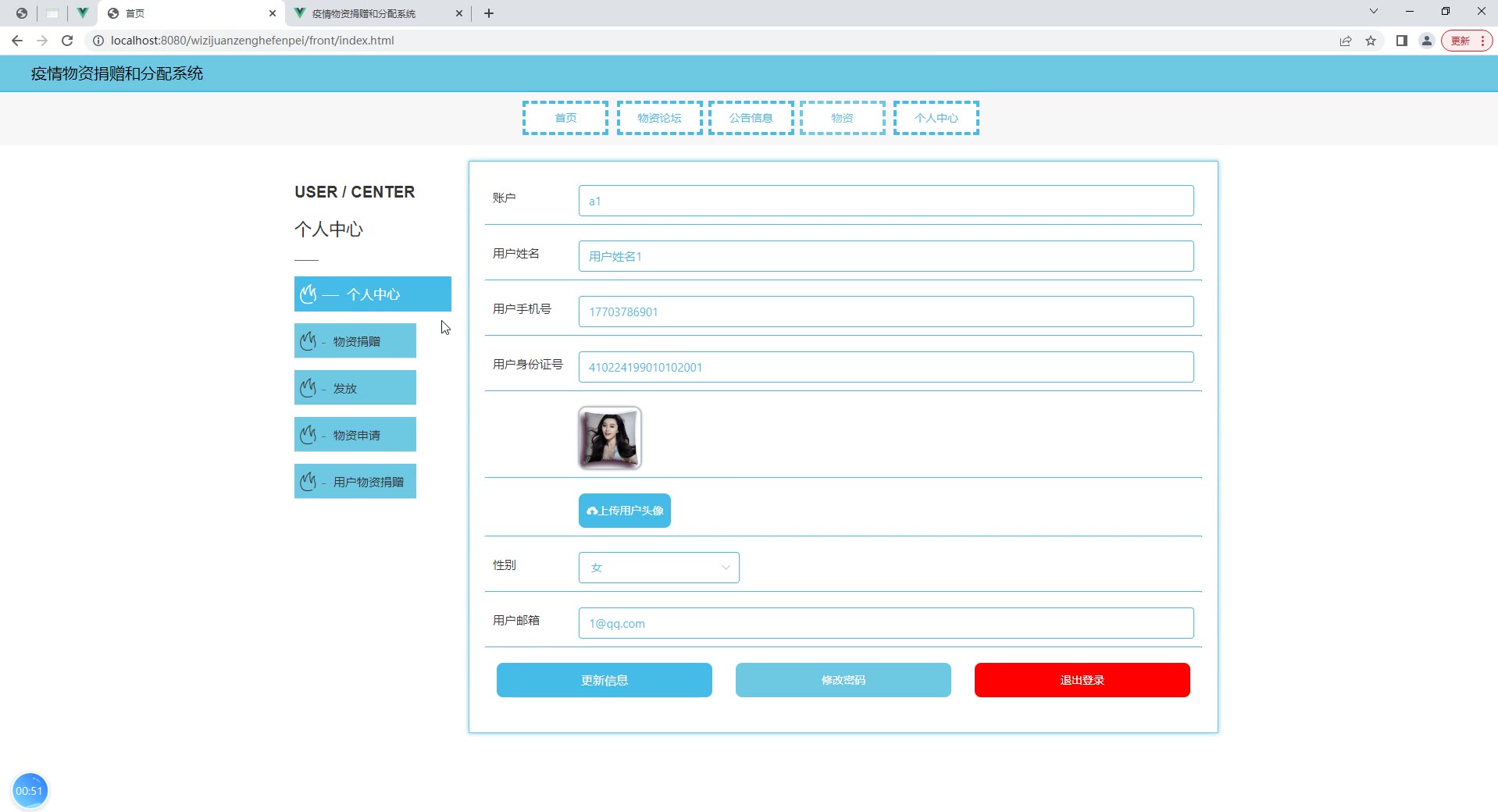Click the browser reload page icon

(x=67, y=41)
